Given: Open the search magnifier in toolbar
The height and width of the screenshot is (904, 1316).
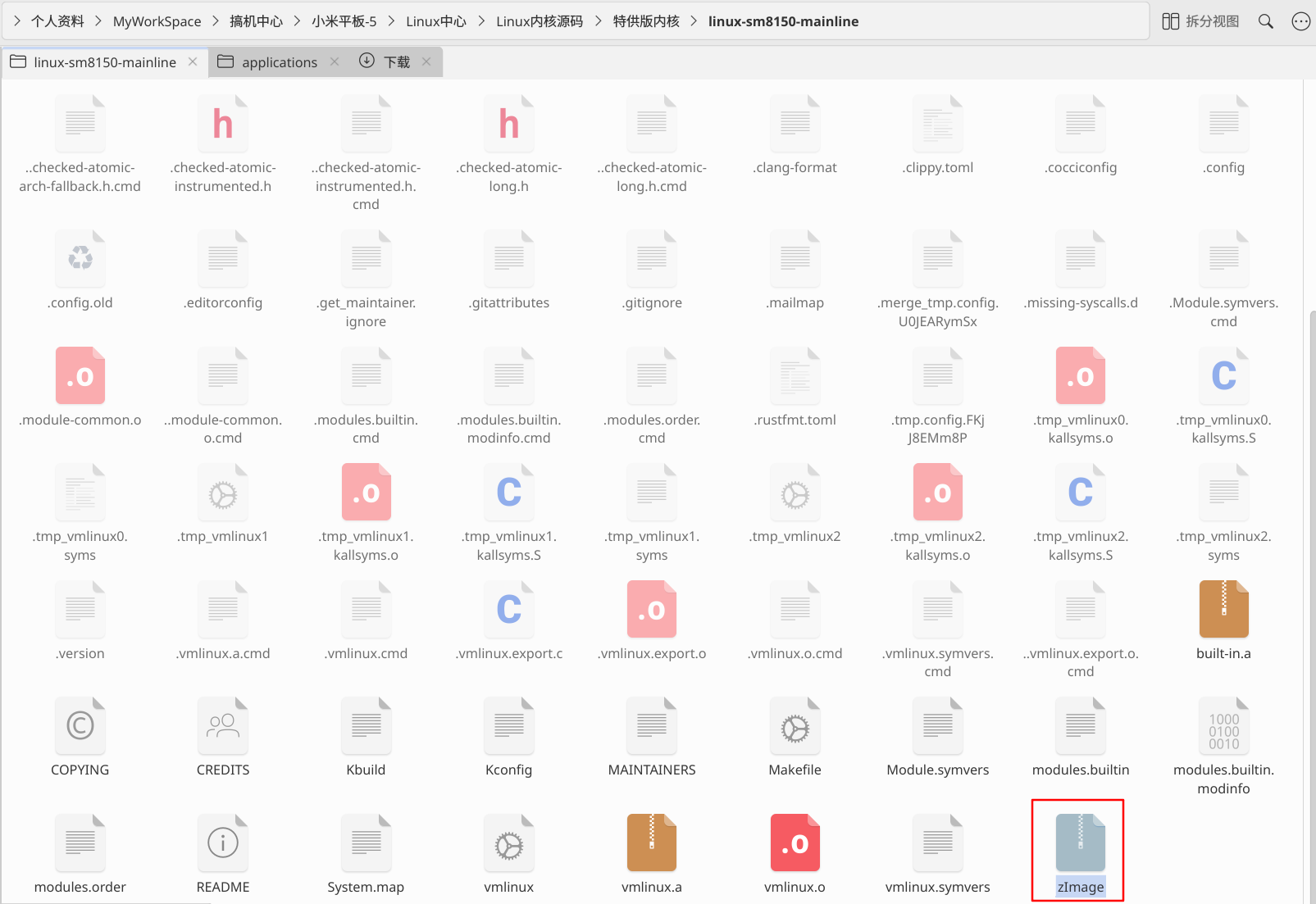Looking at the screenshot, I should (x=1266, y=21).
